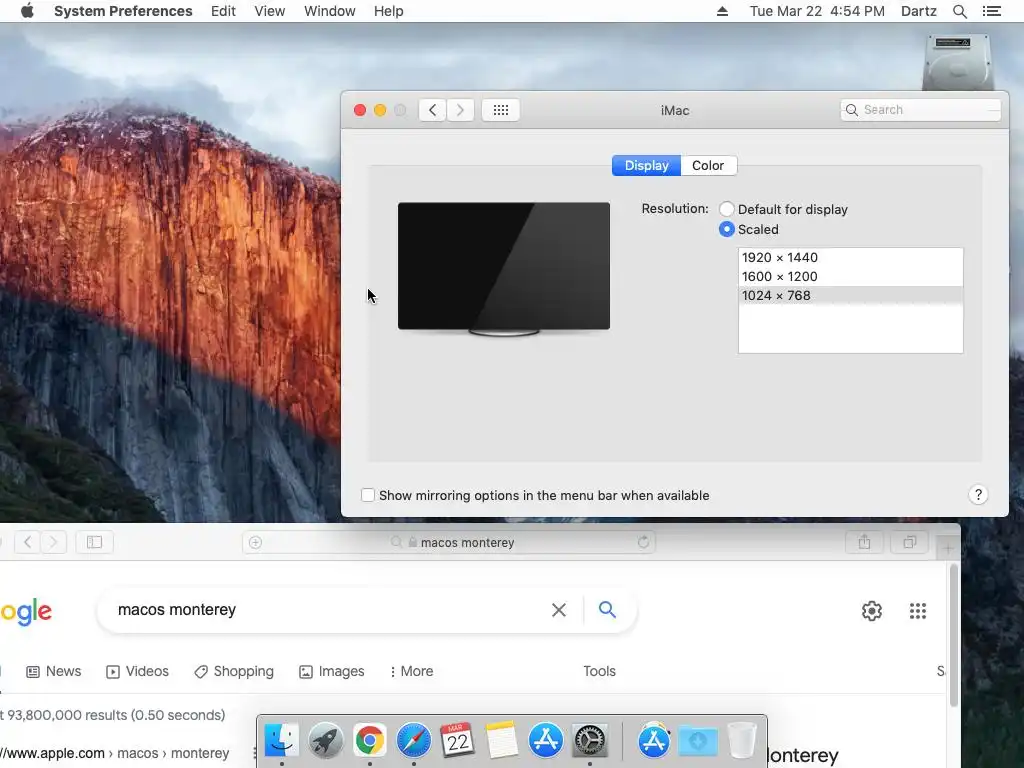The width and height of the screenshot is (1024, 768).
Task: Click the display preview image
Action: (x=504, y=268)
